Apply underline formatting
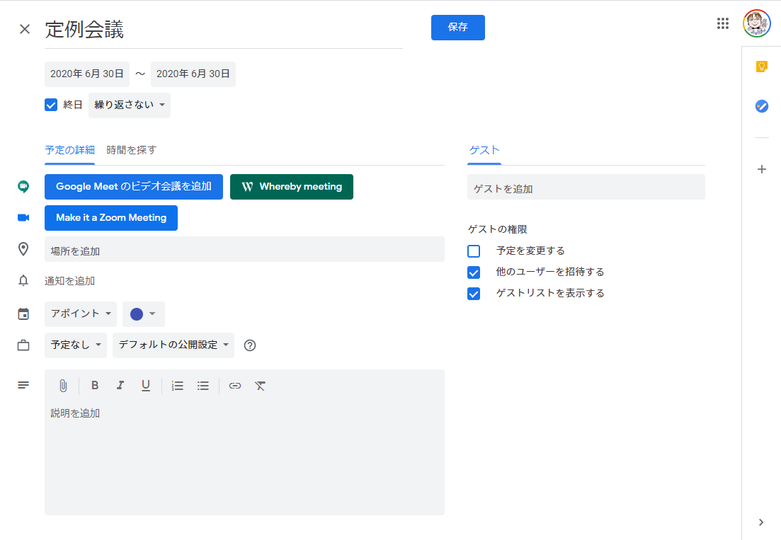 [146, 386]
